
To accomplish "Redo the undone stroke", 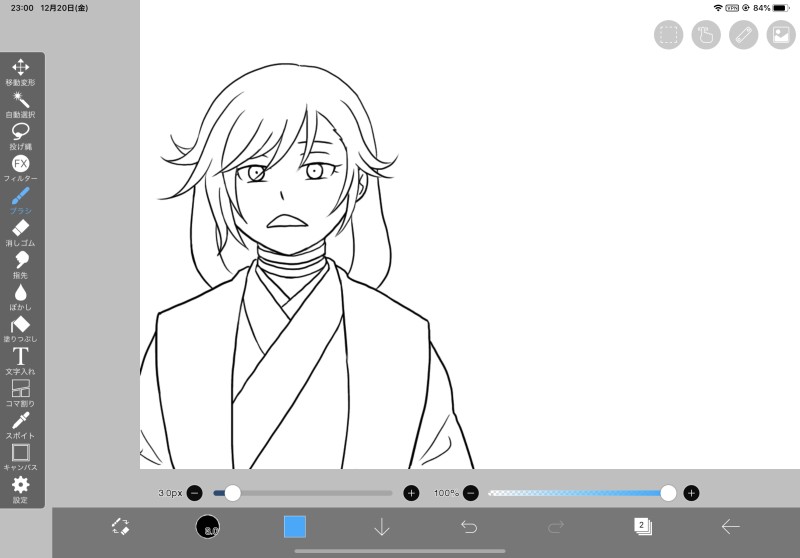I will (556, 526).
